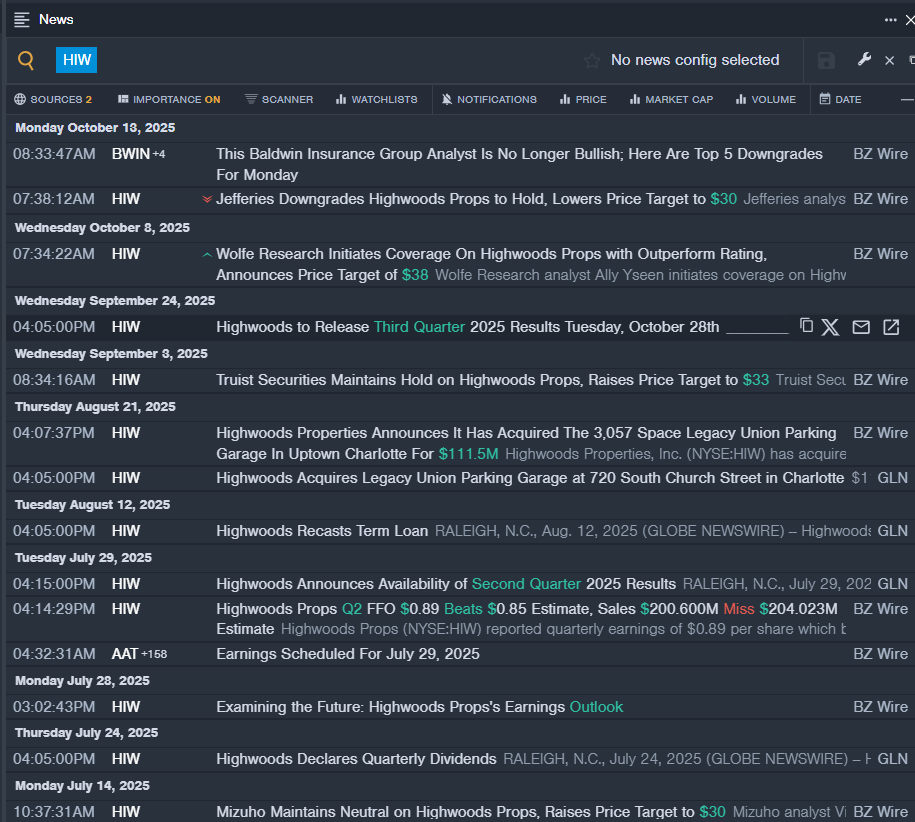Open news settings wrench icon
This screenshot has width=915, height=822.
(864, 60)
